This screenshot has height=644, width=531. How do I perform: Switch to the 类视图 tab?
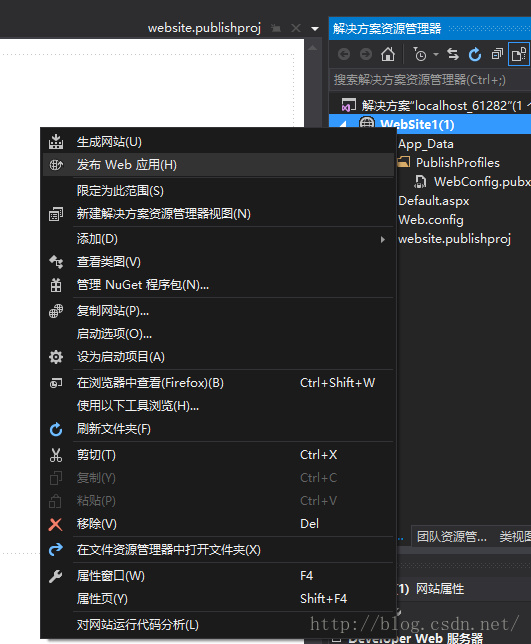coord(515,536)
